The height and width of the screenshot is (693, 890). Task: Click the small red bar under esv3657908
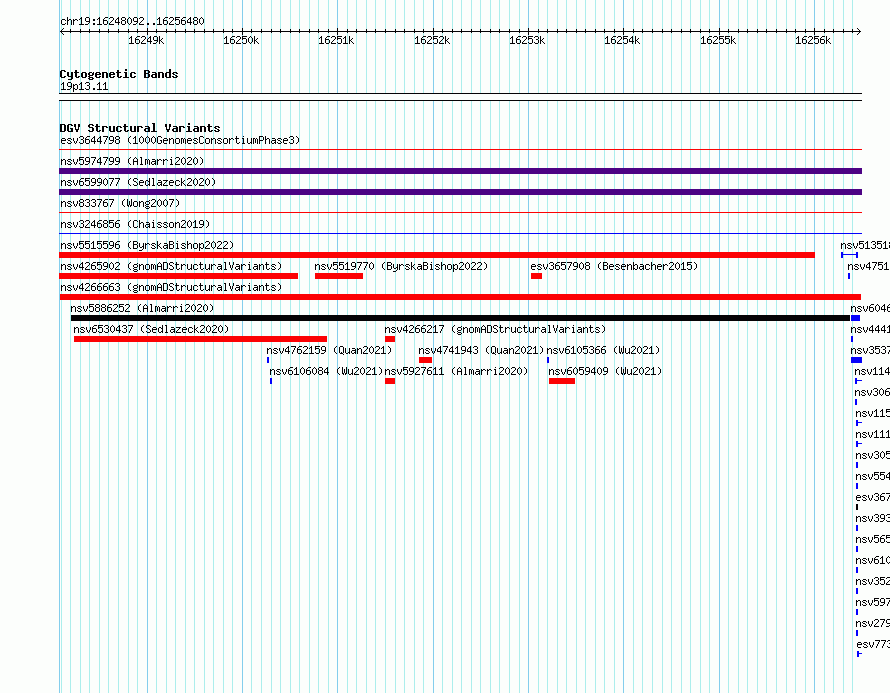[536, 276]
